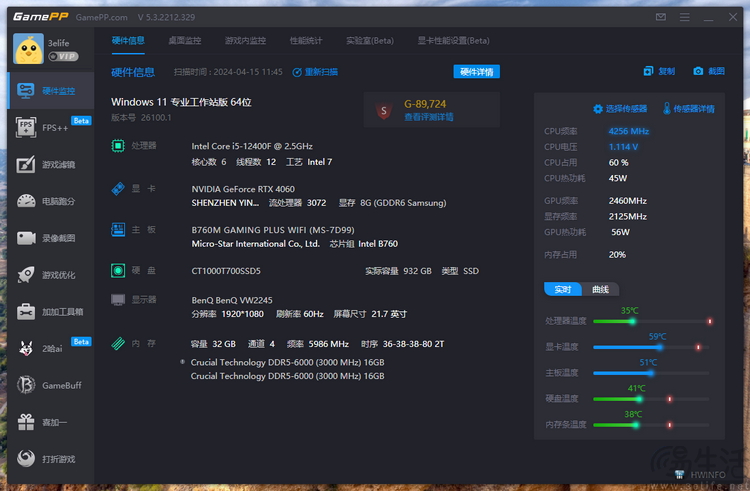Screen dimensions: 750x491
Task: Open the 录像截图 camera recording icon
Action: coord(26,238)
